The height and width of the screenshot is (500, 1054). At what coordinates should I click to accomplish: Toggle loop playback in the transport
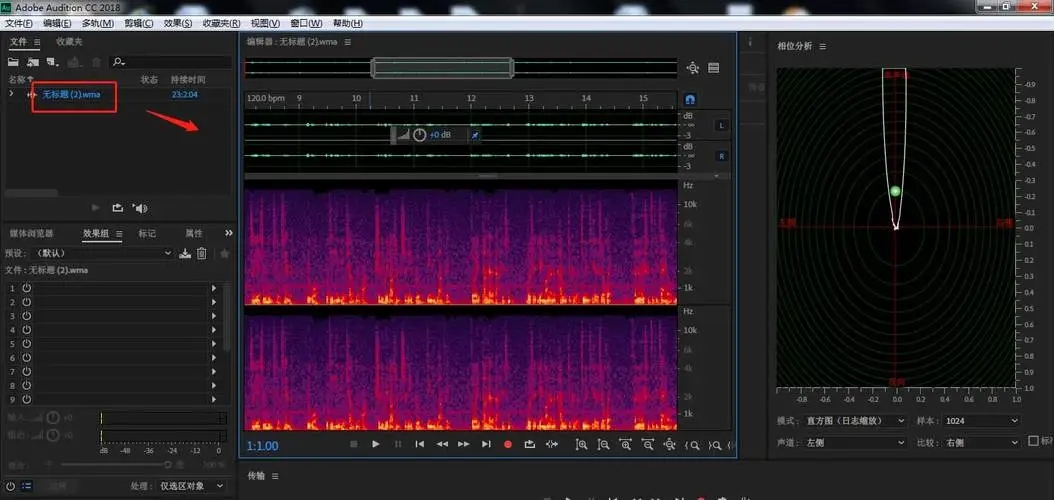529,444
